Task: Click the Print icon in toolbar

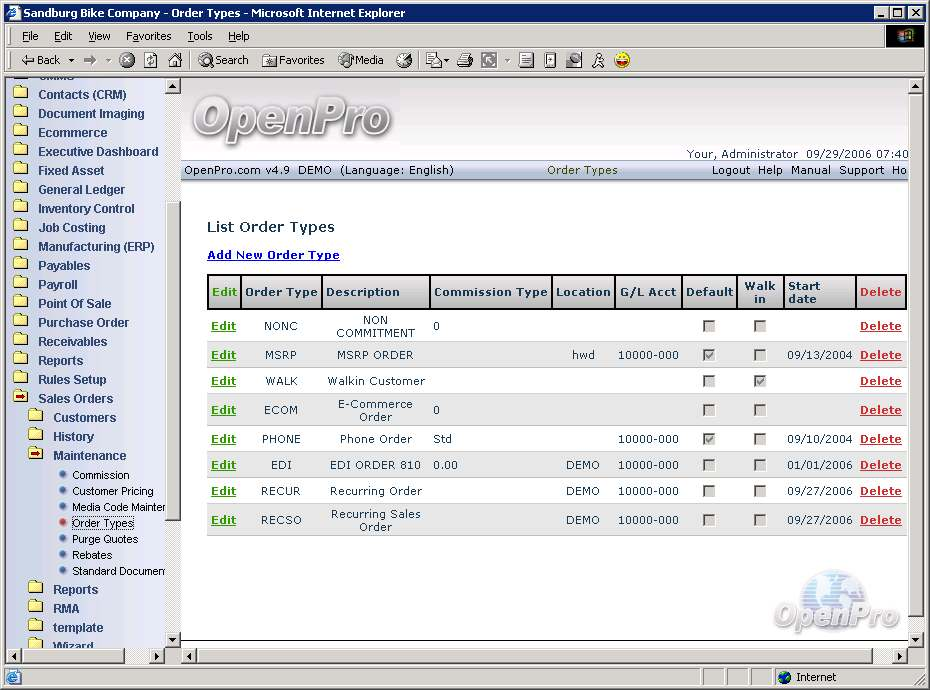Action: [x=465, y=60]
